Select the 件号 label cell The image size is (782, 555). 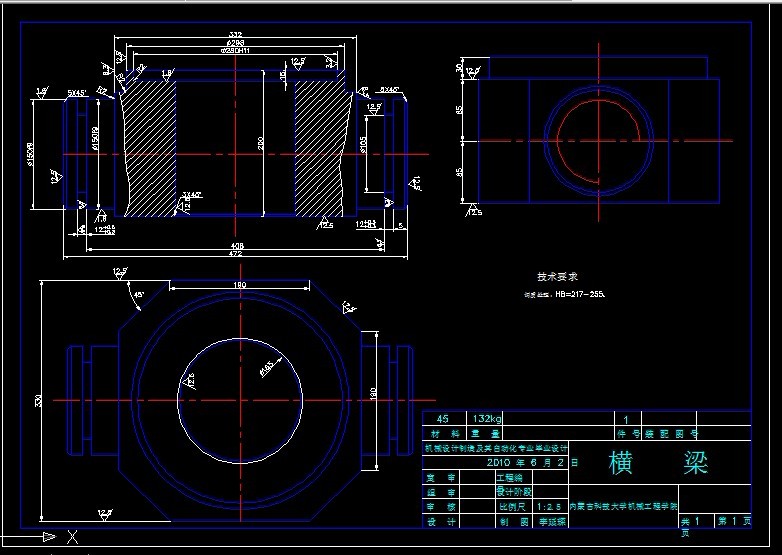pyautogui.click(x=628, y=434)
